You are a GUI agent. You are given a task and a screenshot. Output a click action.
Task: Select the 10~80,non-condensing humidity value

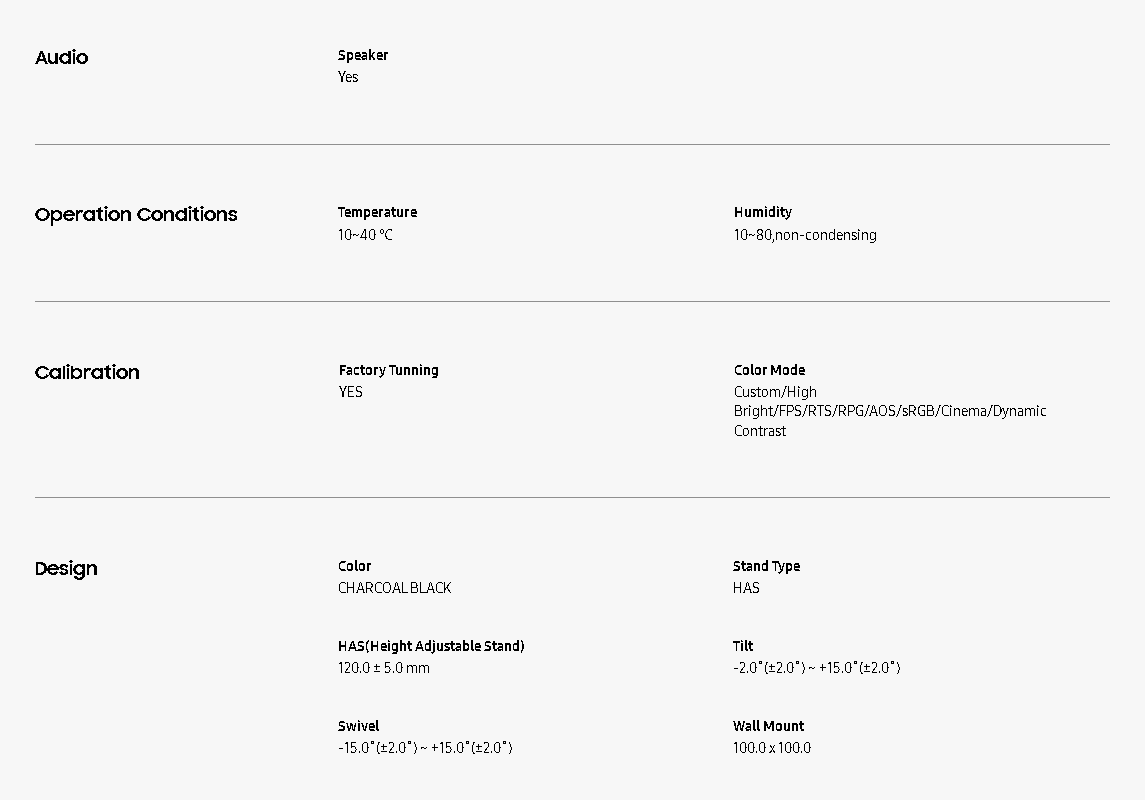(x=805, y=235)
